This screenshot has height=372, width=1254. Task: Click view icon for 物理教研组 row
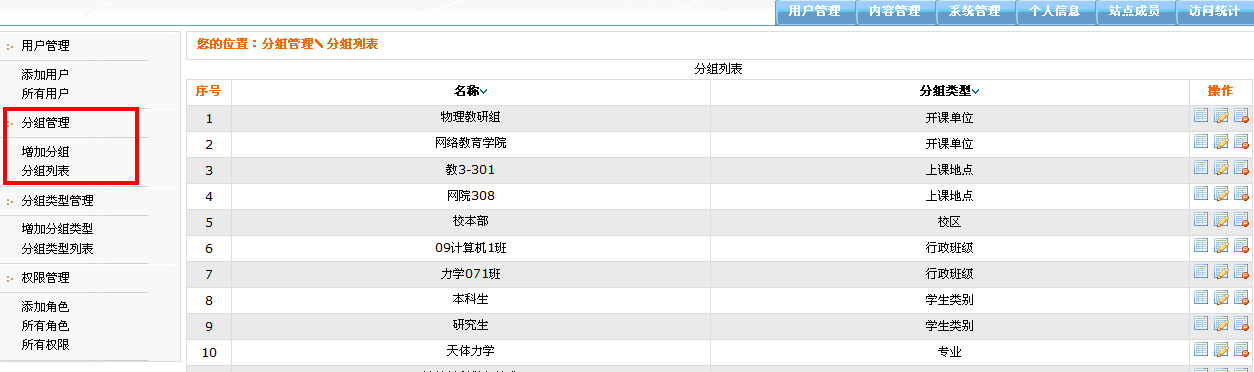(1201, 116)
